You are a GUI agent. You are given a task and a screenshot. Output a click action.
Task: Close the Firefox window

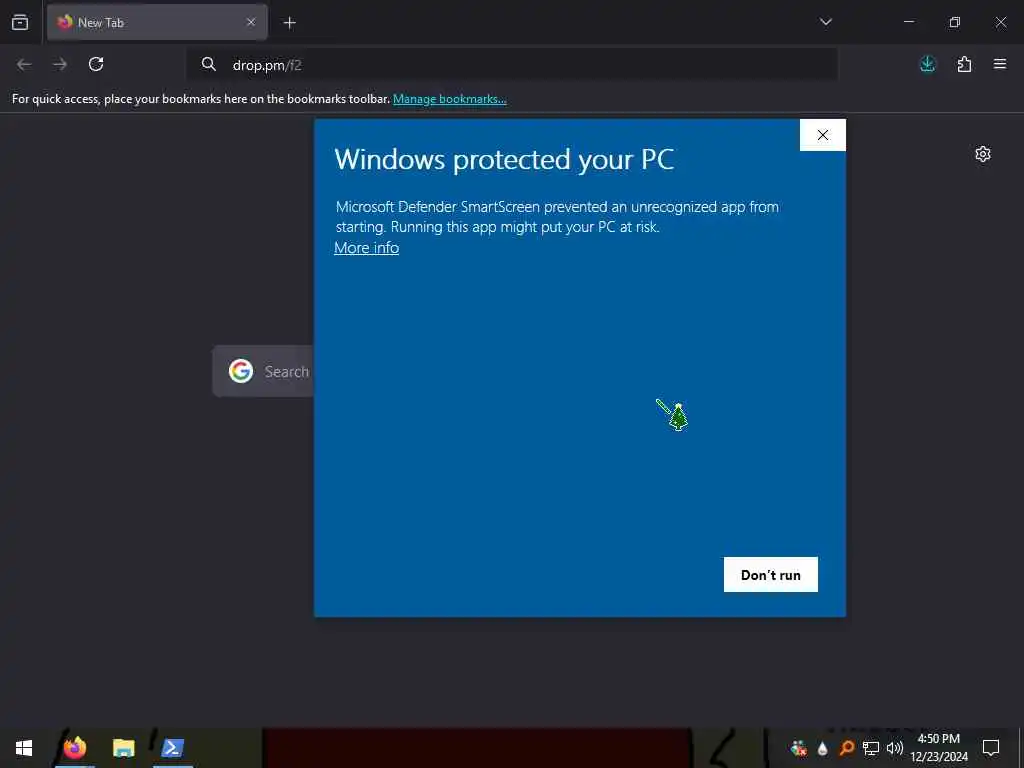tap(1000, 22)
